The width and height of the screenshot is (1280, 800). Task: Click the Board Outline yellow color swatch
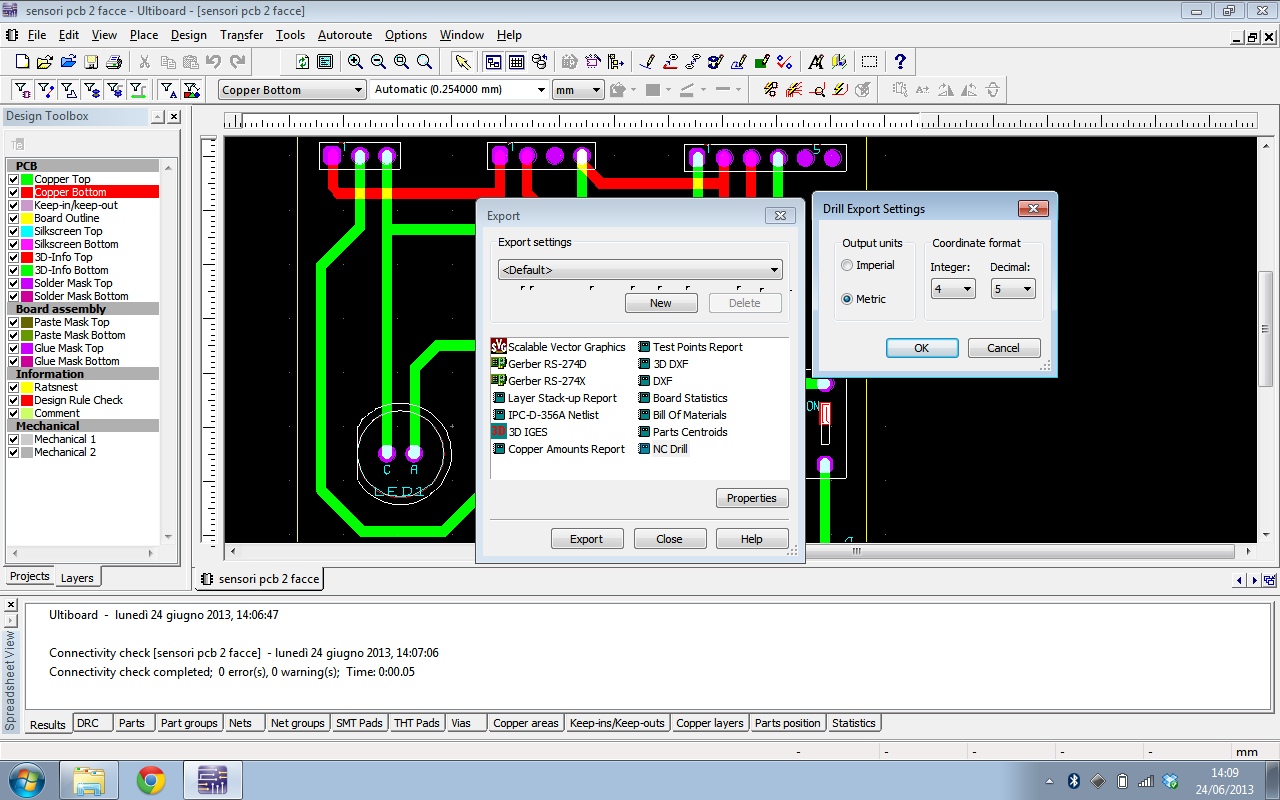(x=27, y=218)
